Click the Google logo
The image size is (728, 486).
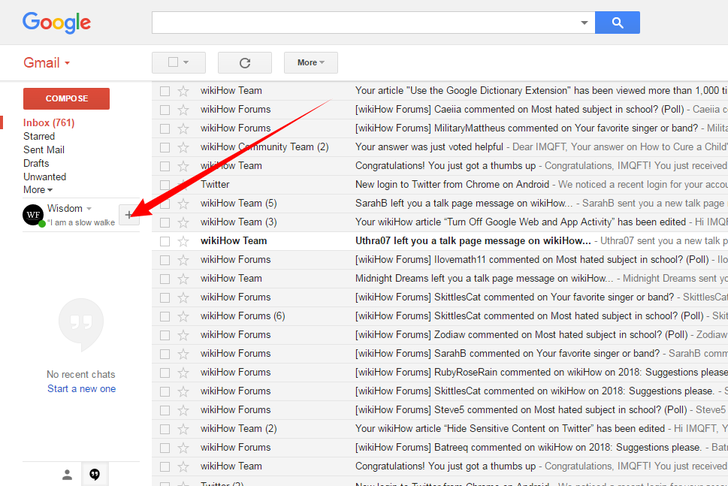pos(57,23)
